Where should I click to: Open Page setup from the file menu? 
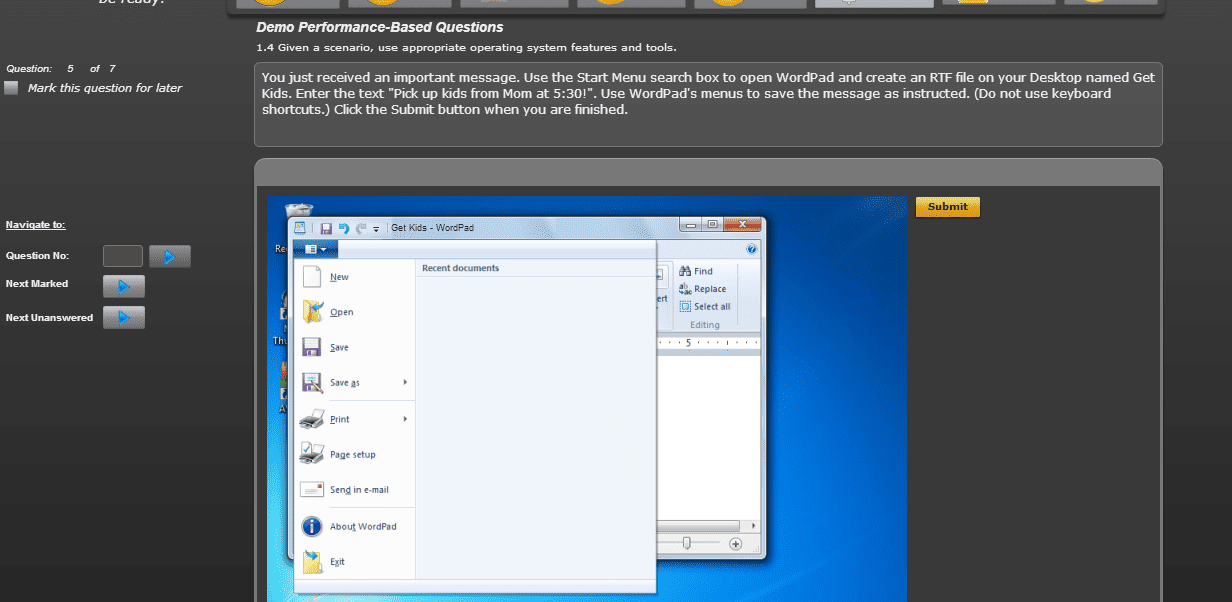[355, 454]
